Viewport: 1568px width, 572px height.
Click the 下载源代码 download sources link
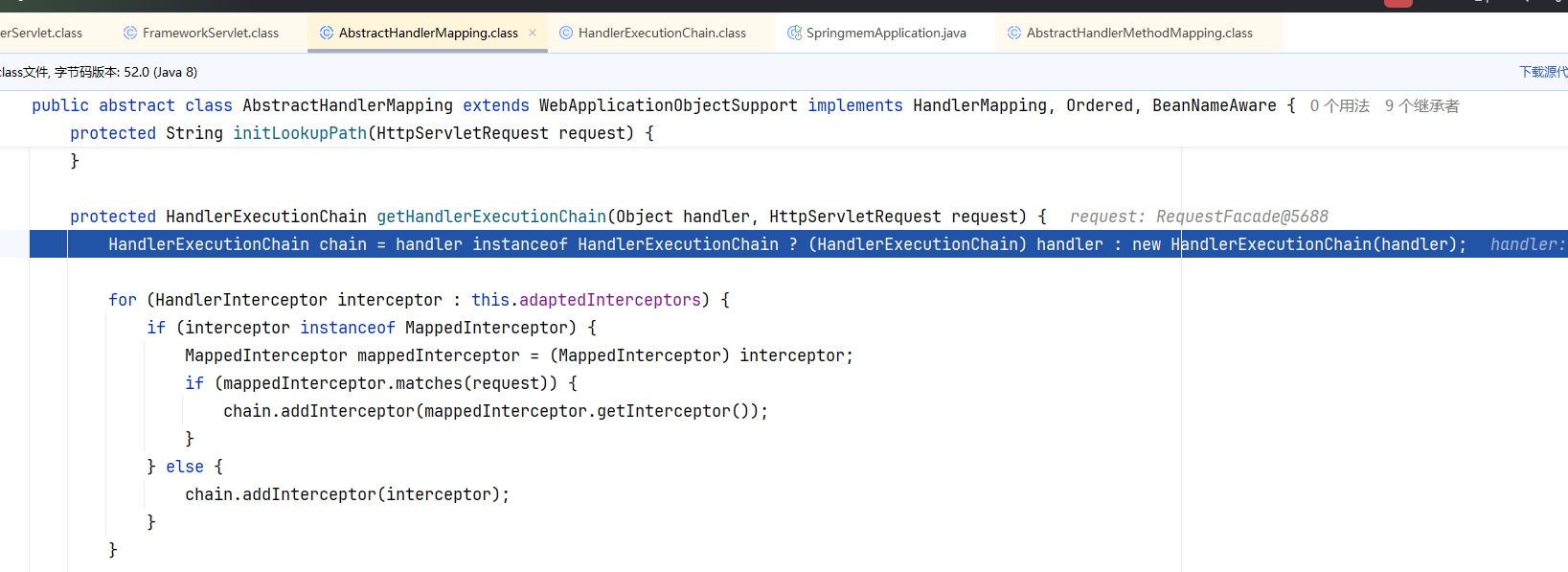1543,72
